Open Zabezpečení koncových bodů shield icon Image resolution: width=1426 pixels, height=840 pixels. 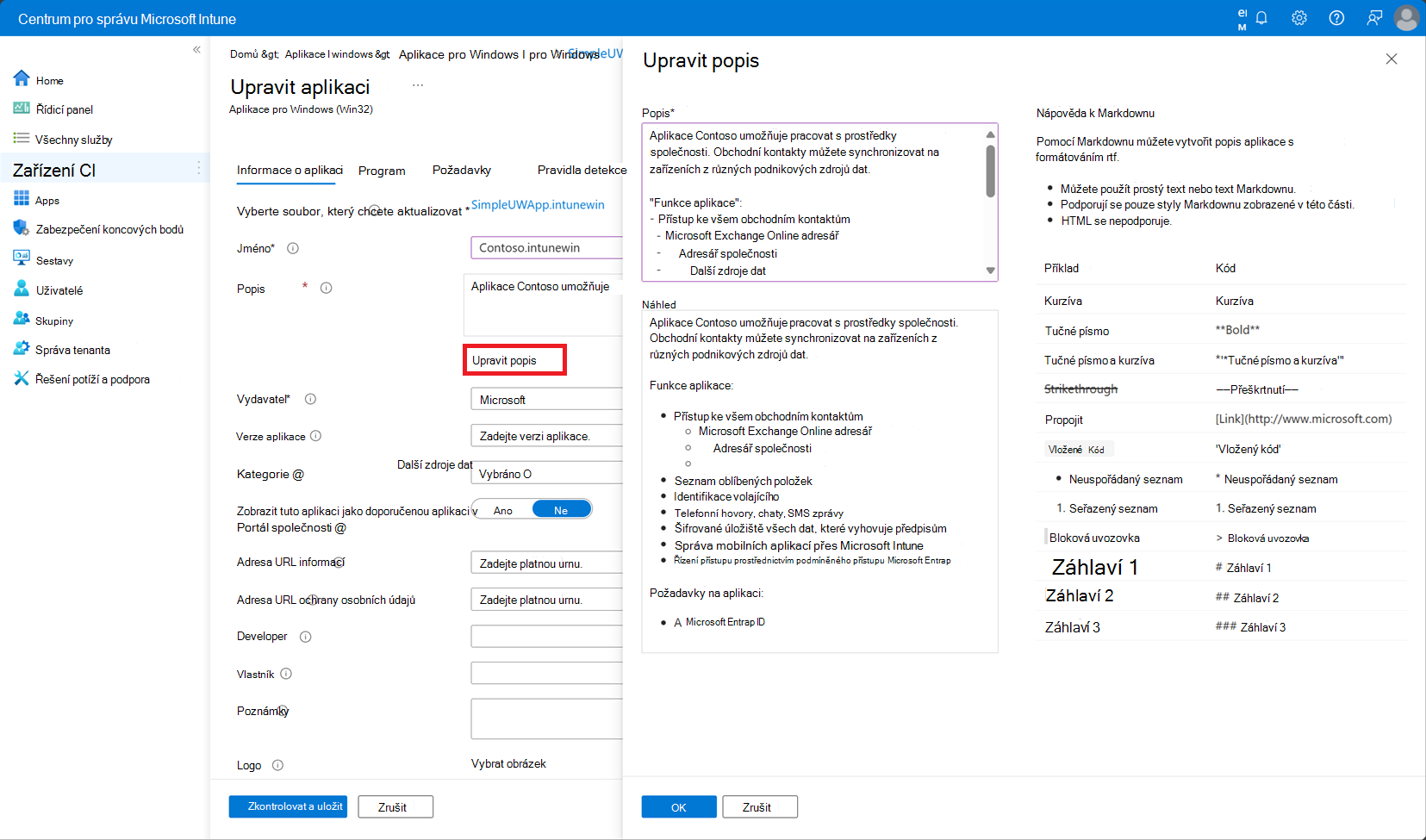point(22,228)
